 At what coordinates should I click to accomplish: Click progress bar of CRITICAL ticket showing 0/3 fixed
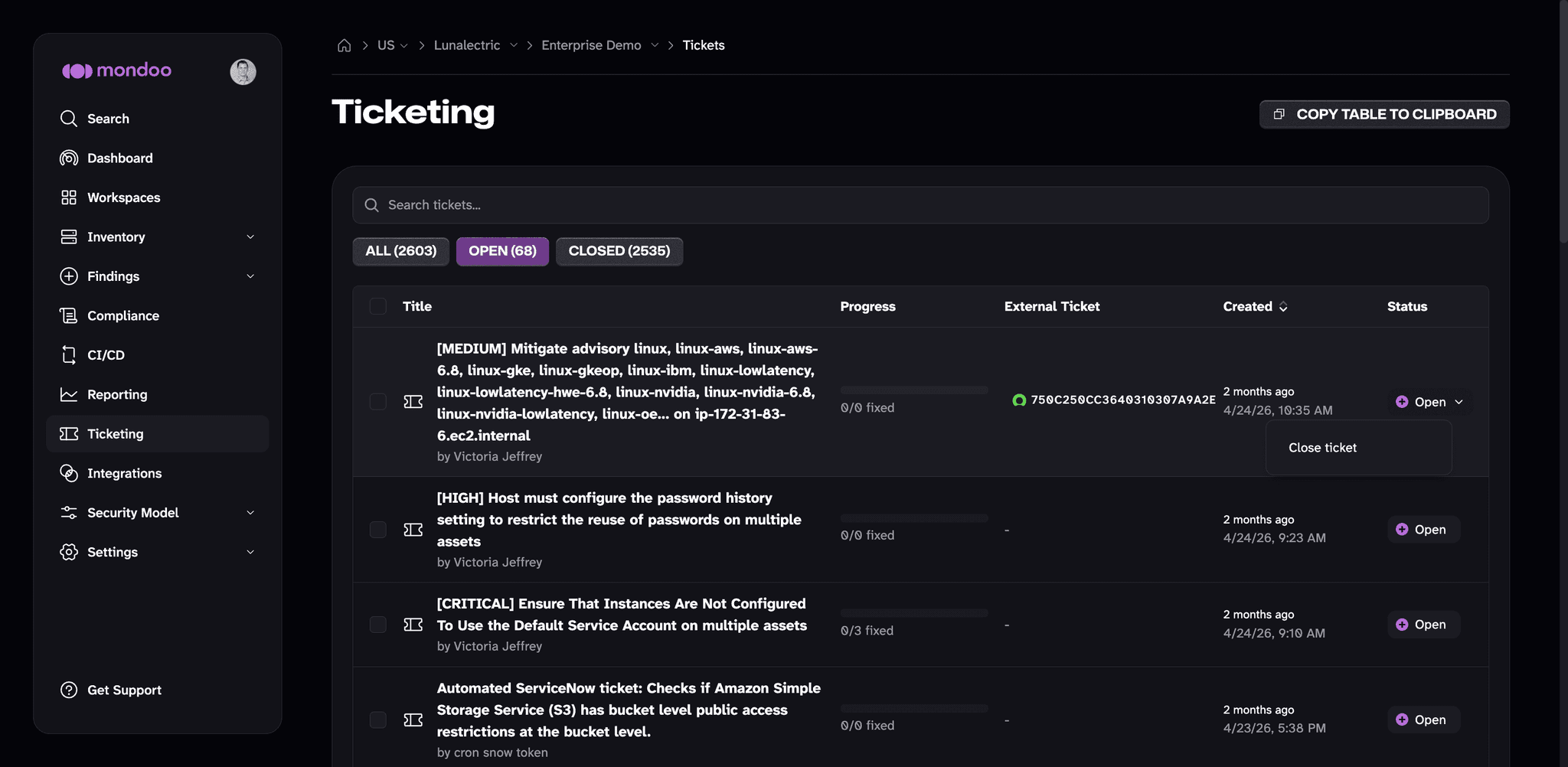(914, 613)
